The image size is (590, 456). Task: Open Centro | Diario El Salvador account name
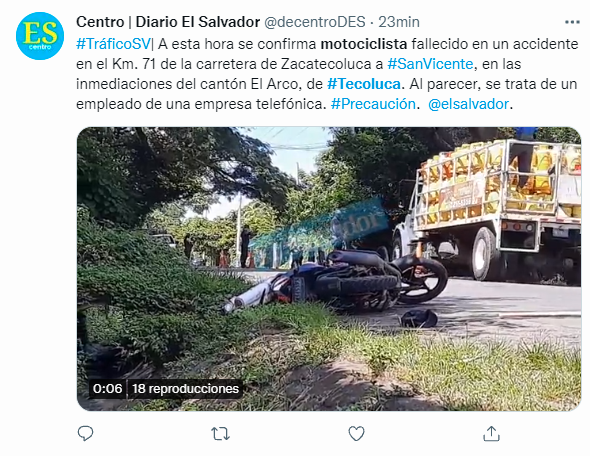tap(168, 22)
